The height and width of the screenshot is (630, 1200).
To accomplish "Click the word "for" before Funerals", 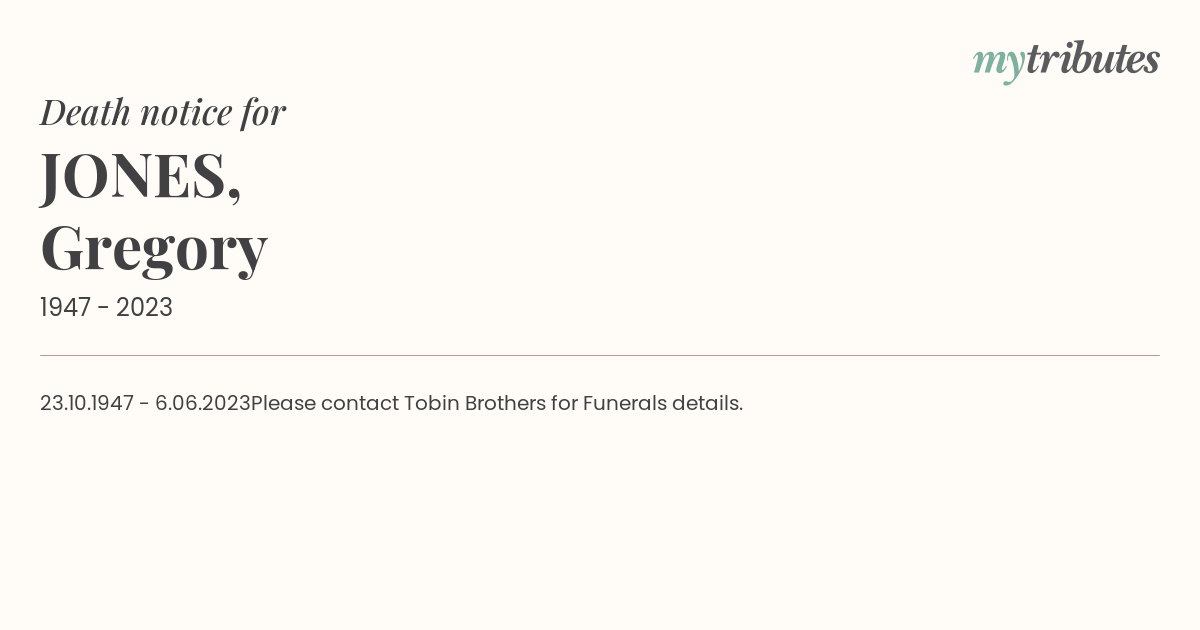I will [x=564, y=403].
